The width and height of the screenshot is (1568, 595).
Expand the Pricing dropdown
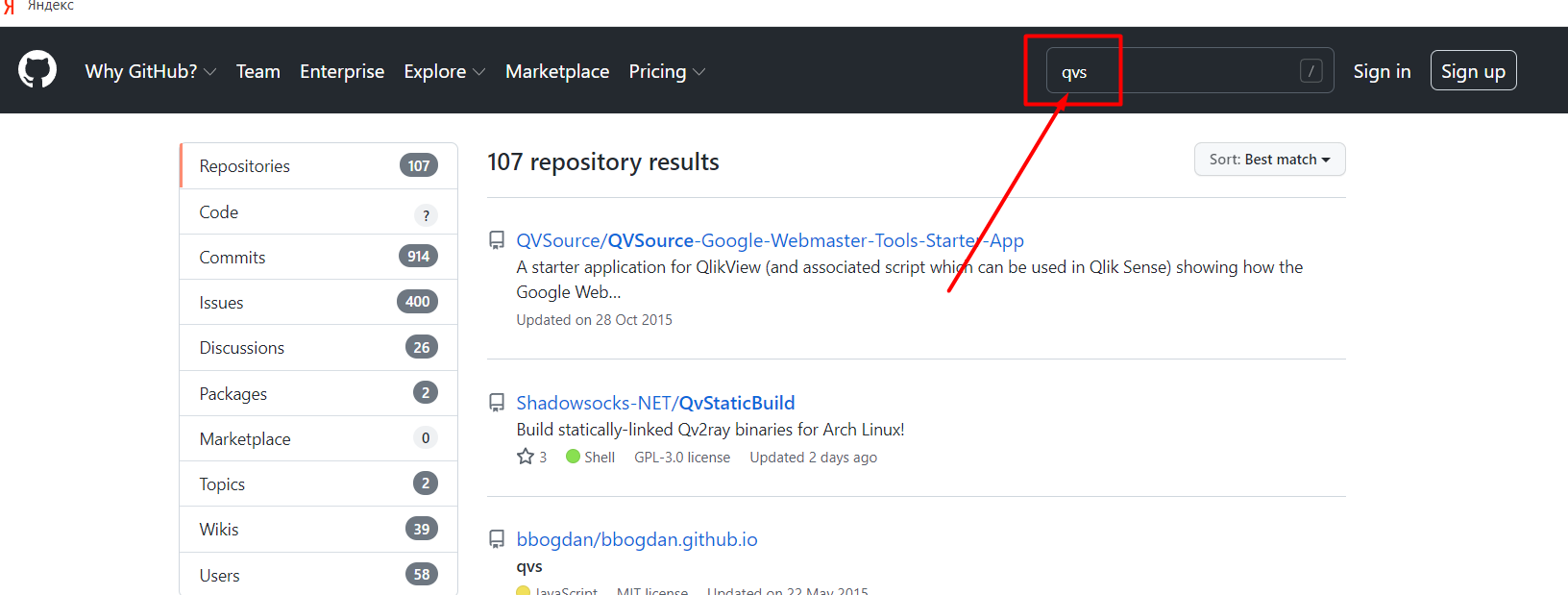pos(667,71)
